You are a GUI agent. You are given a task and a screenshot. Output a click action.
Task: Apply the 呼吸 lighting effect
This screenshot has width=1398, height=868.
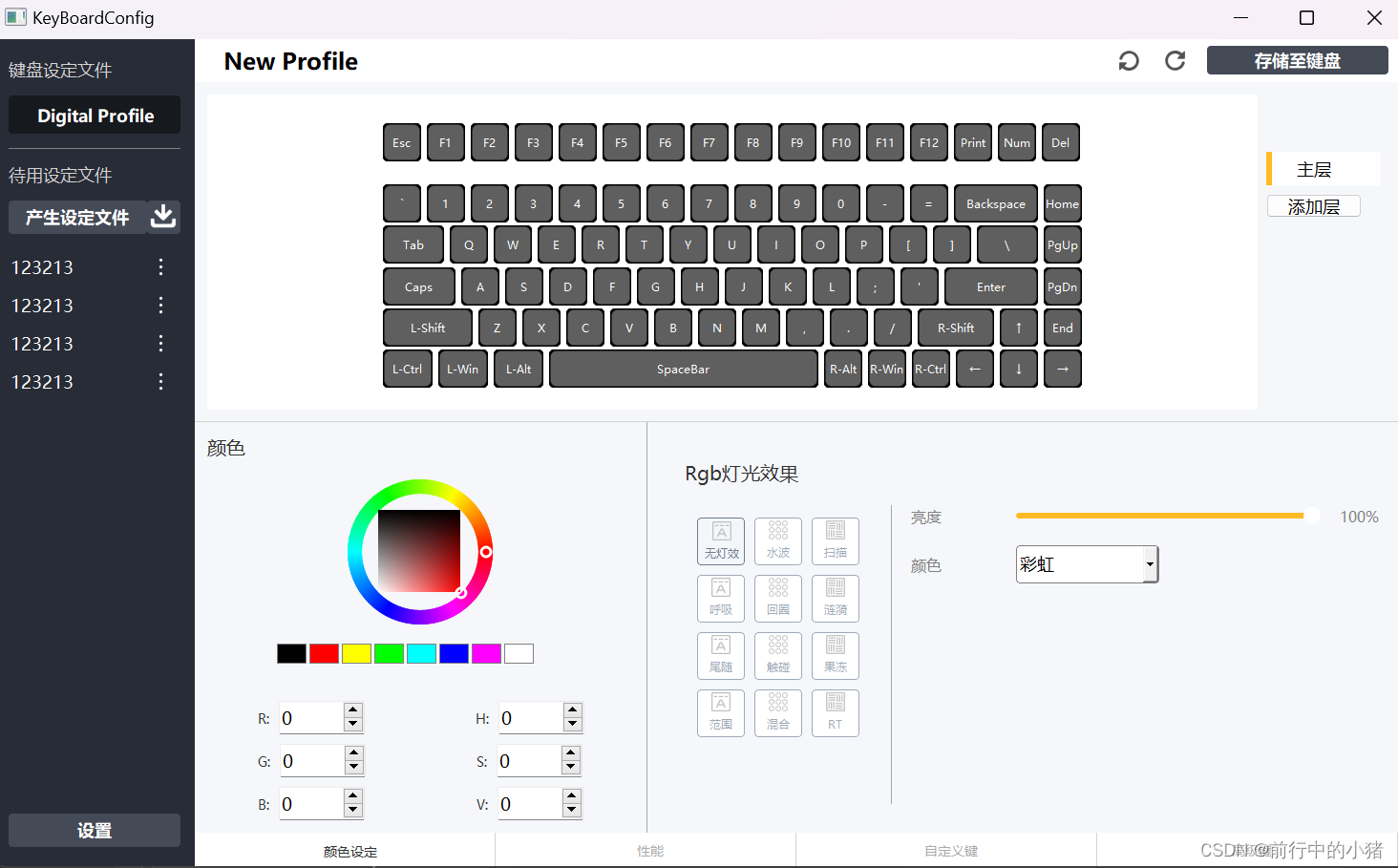click(721, 599)
